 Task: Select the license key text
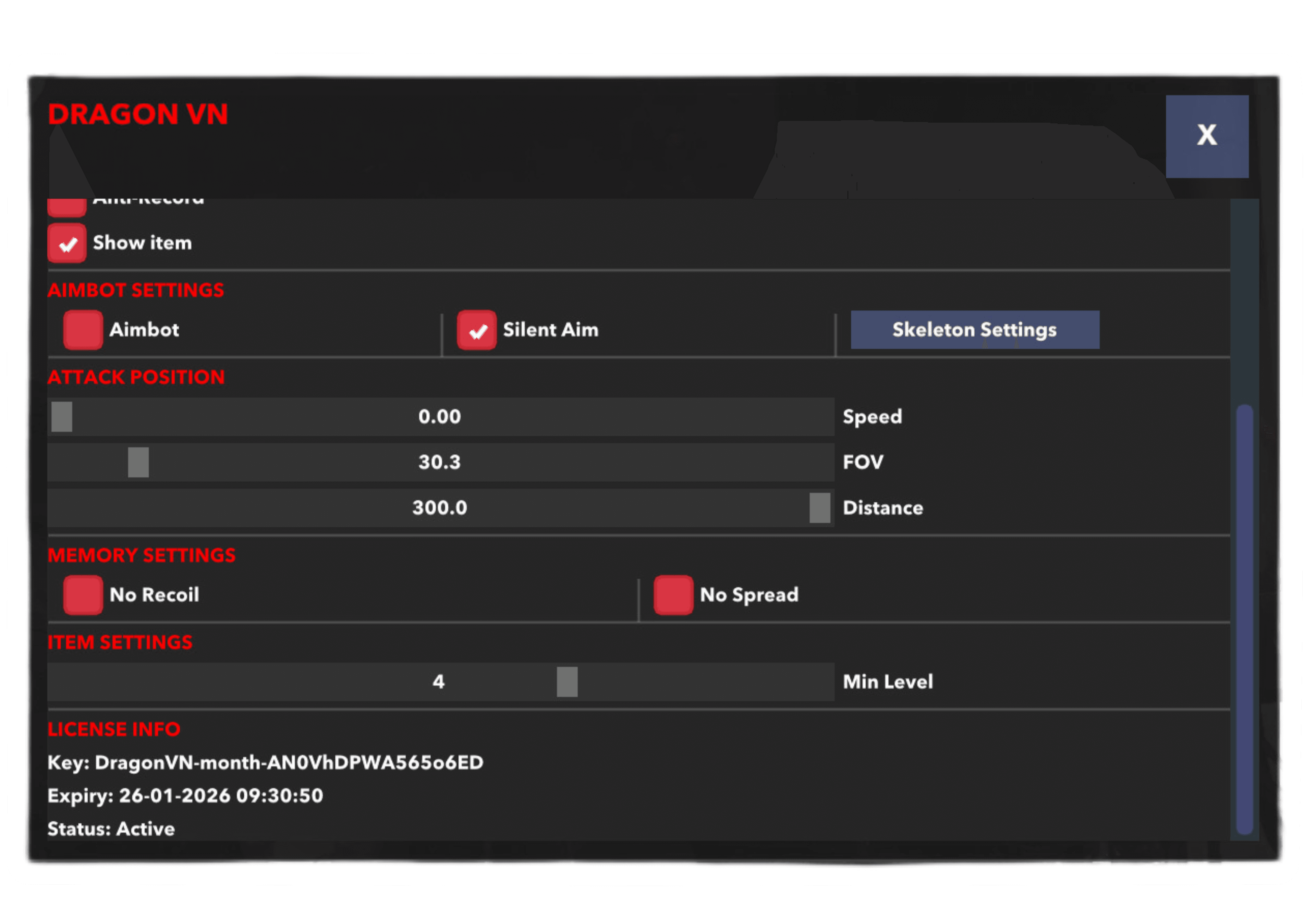[x=265, y=763]
